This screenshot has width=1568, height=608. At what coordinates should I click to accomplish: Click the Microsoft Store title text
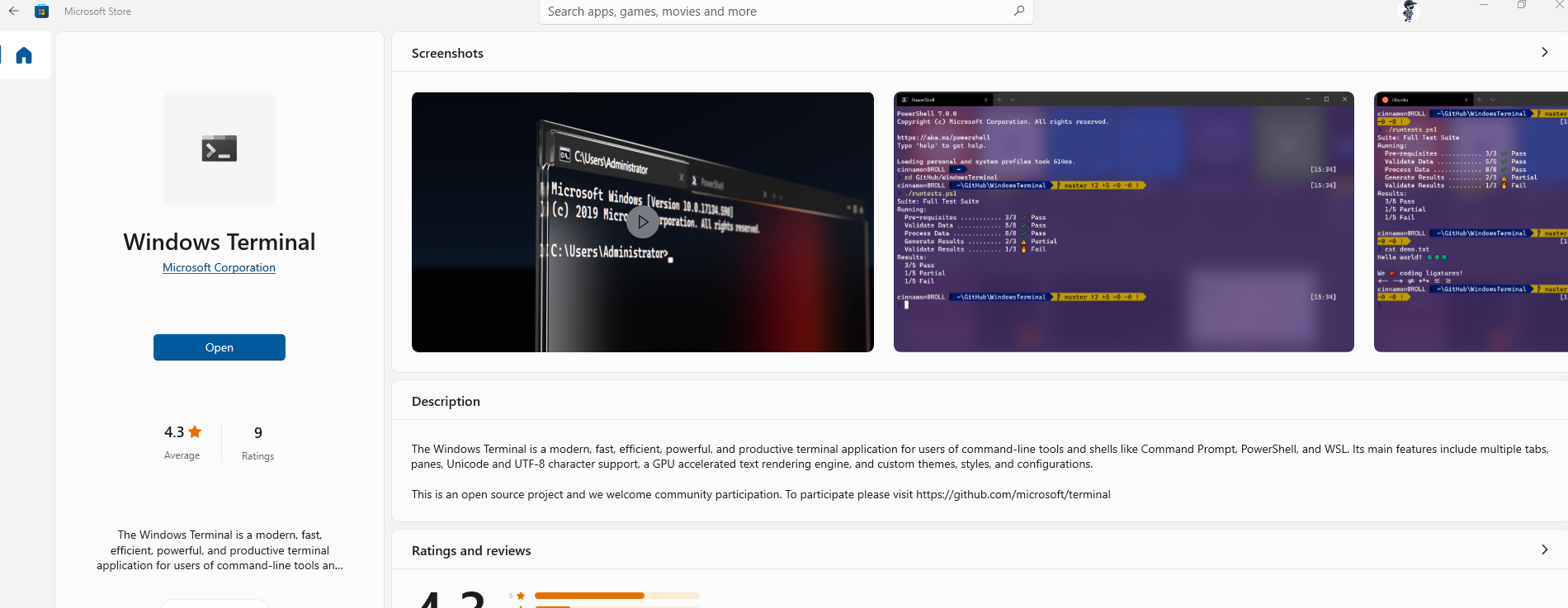[97, 12]
